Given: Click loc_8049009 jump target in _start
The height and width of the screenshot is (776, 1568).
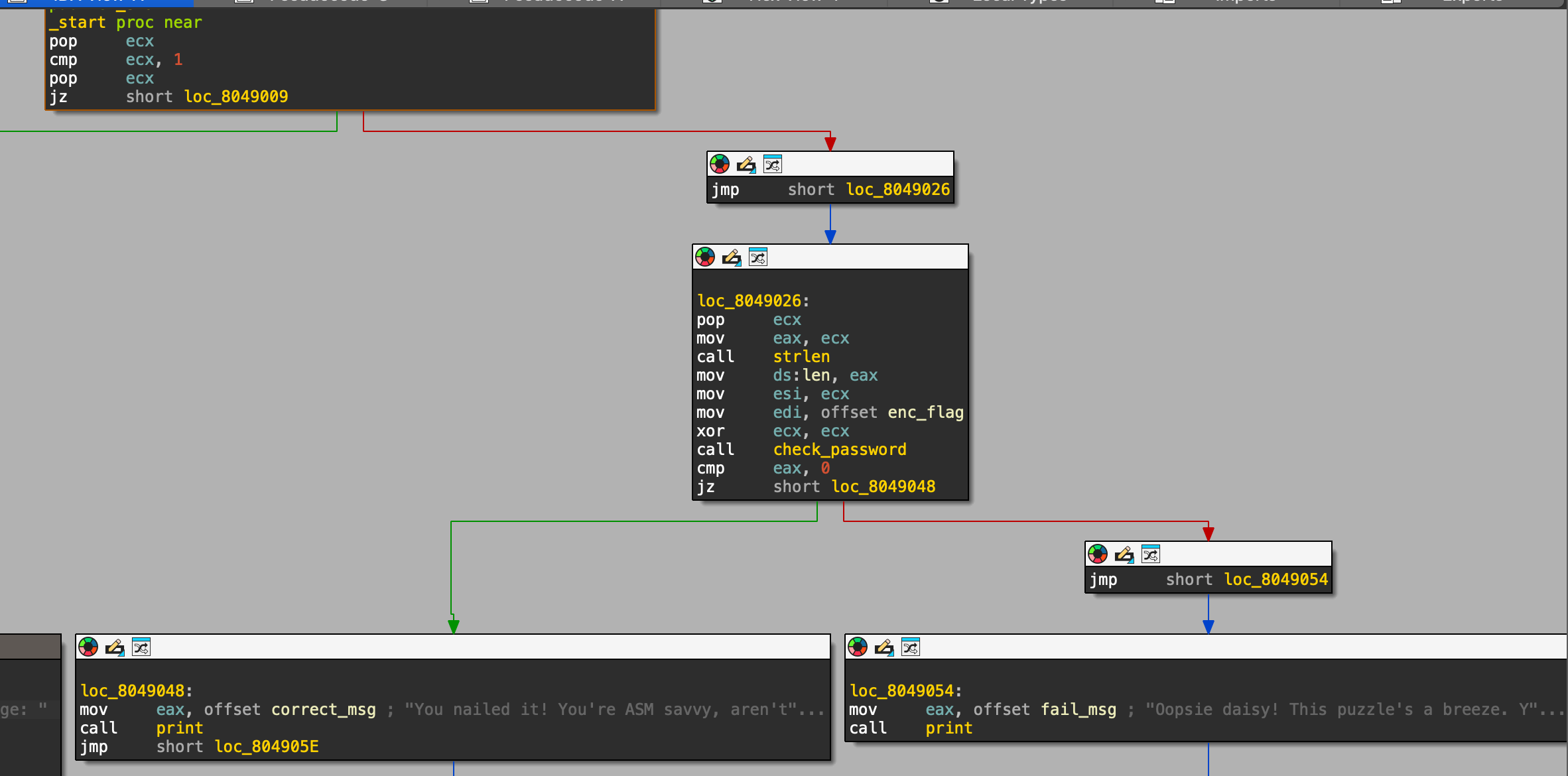Looking at the screenshot, I should click(235, 97).
